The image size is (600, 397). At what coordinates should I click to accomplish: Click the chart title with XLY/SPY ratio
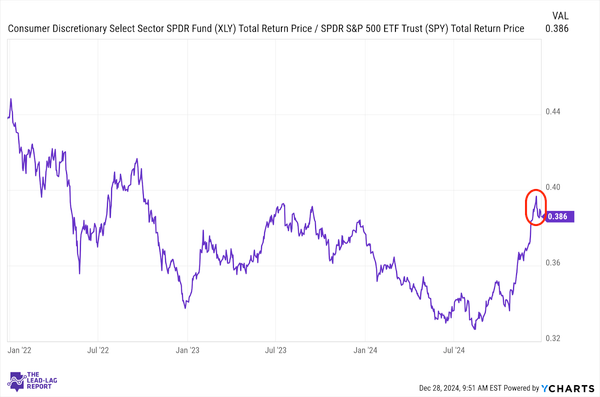(266, 29)
